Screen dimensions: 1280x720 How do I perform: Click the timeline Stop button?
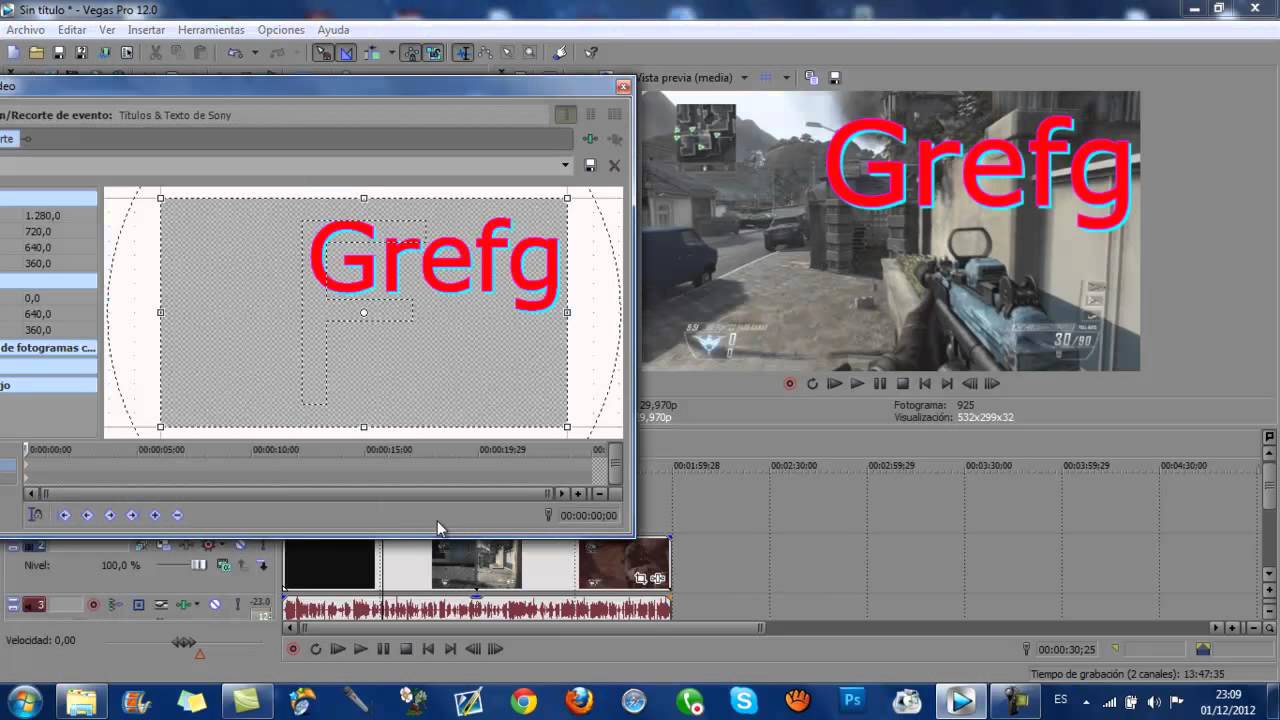coord(406,649)
